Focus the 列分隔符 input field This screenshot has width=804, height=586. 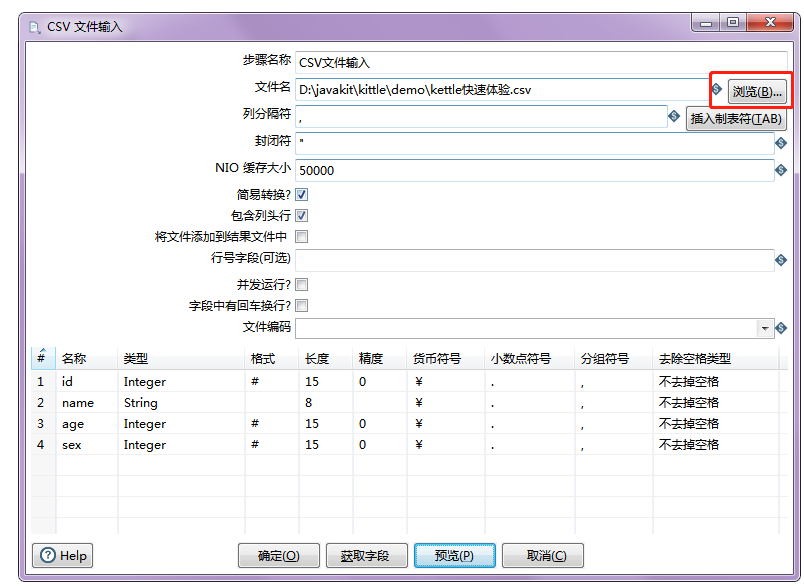click(x=481, y=117)
